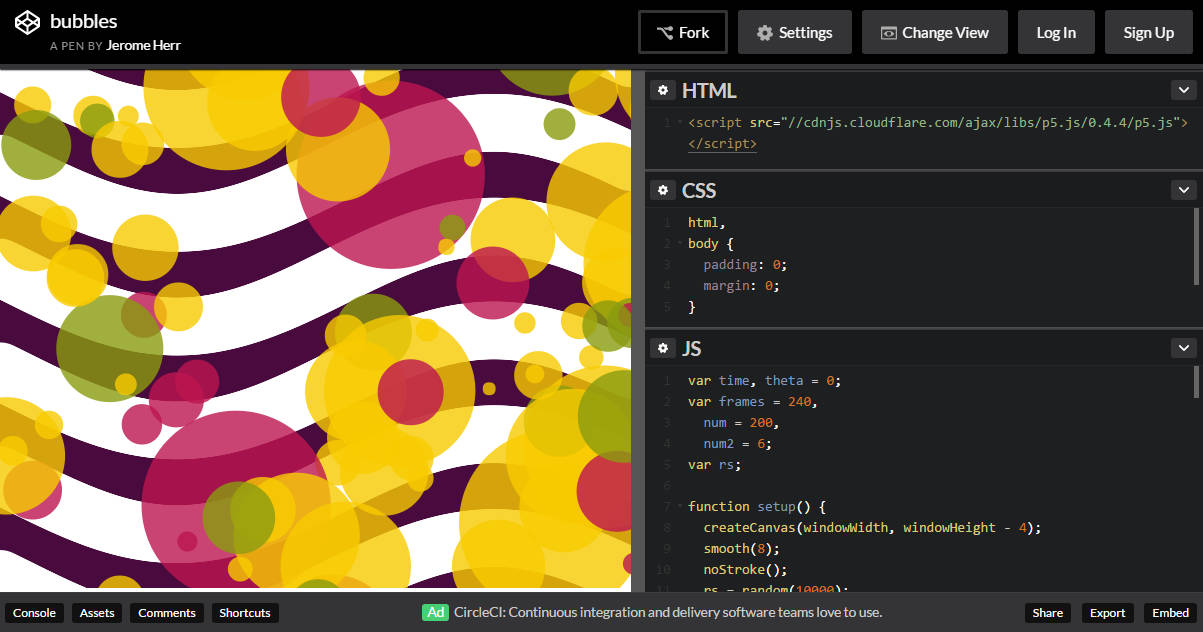Open the CircleCI advertisement link
Image resolution: width=1203 pixels, height=632 pixels.
[668, 612]
